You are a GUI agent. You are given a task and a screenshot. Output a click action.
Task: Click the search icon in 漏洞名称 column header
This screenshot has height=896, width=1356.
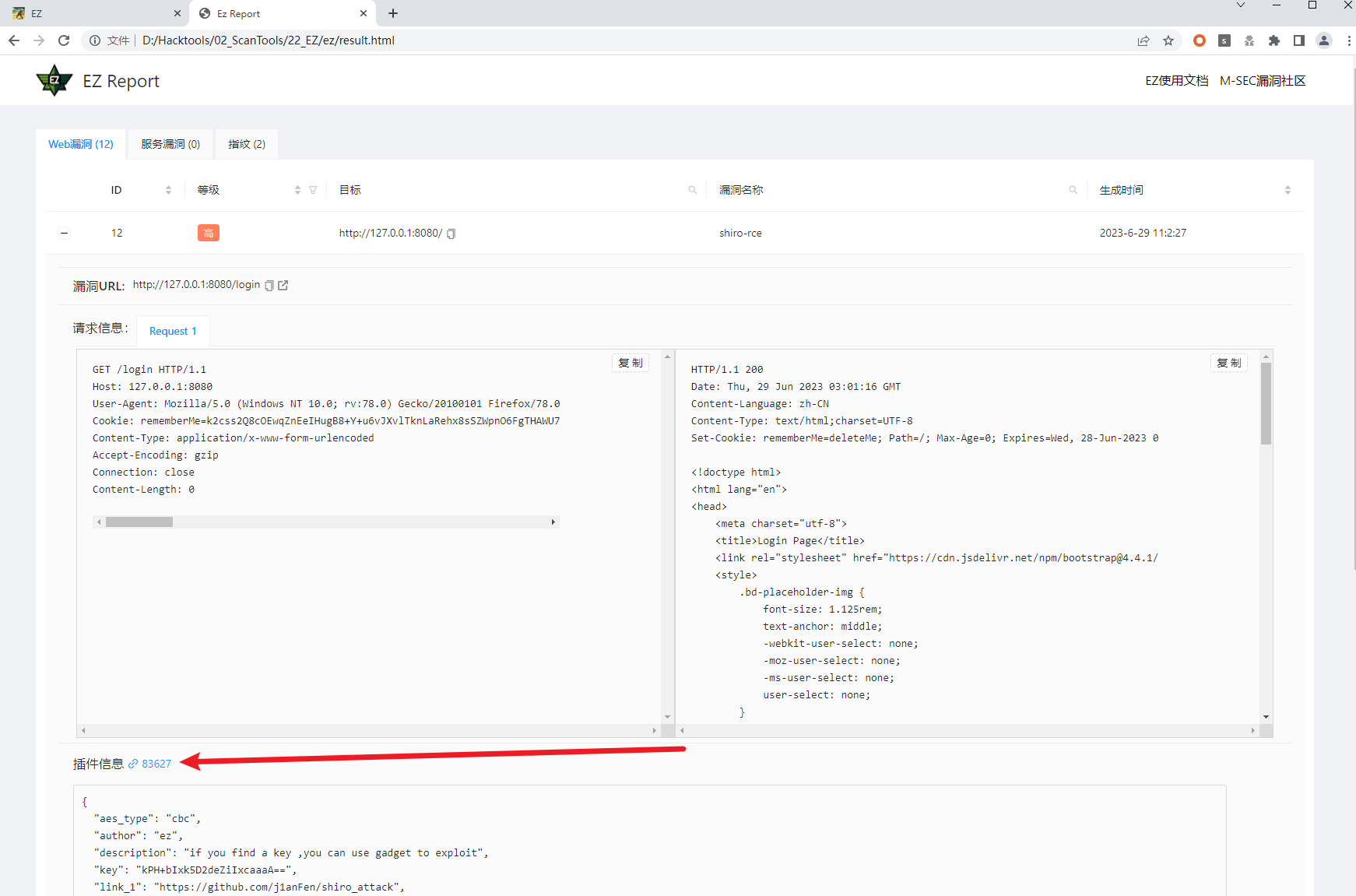point(1073,190)
